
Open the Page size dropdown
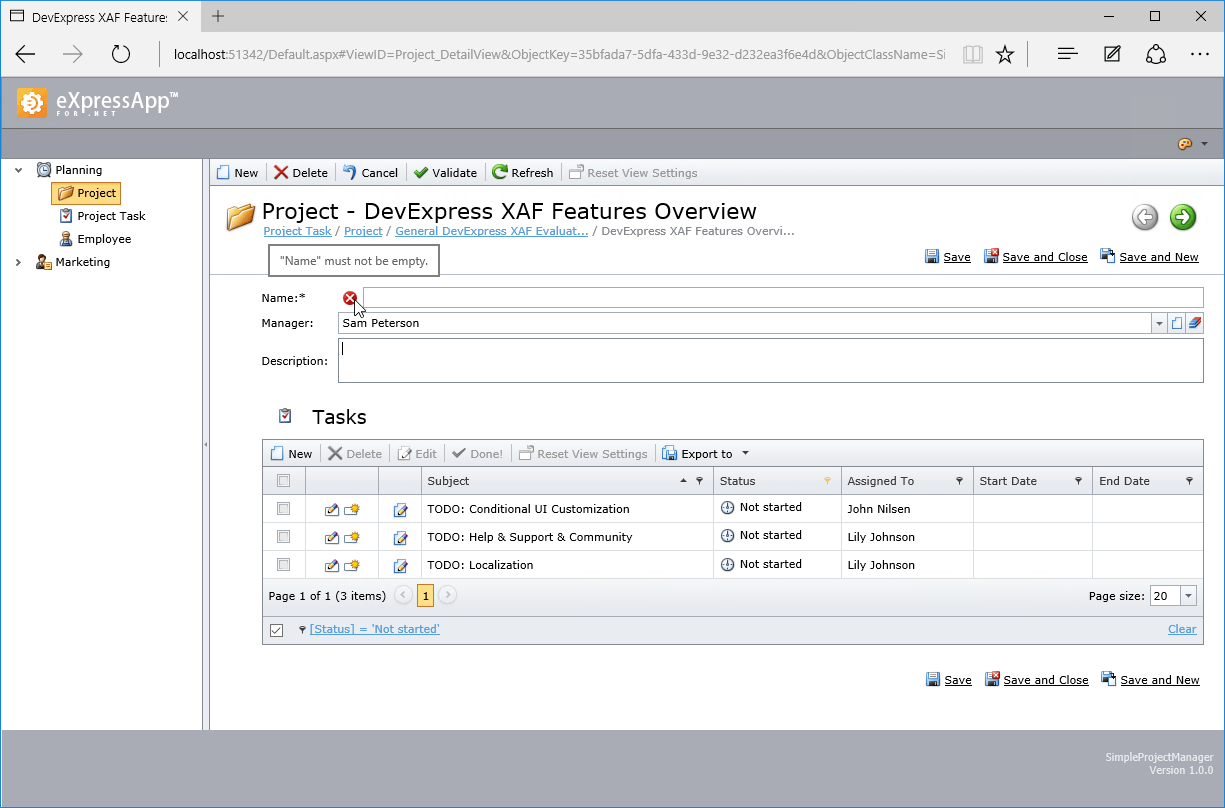click(x=1188, y=596)
